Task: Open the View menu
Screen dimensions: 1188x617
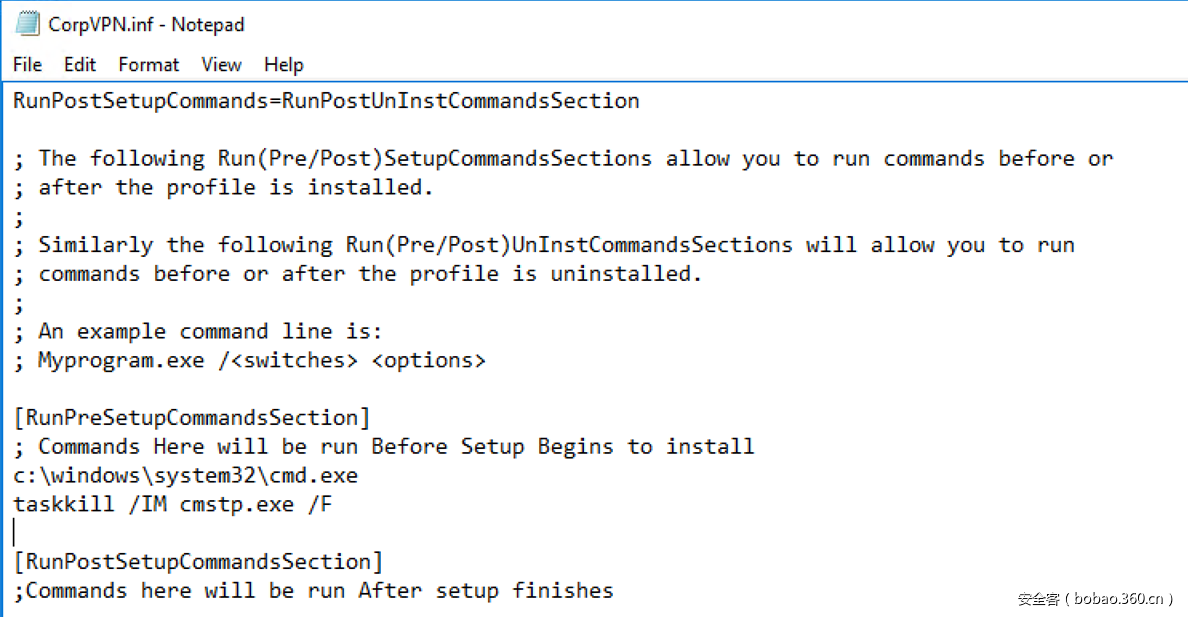Action: [x=221, y=65]
